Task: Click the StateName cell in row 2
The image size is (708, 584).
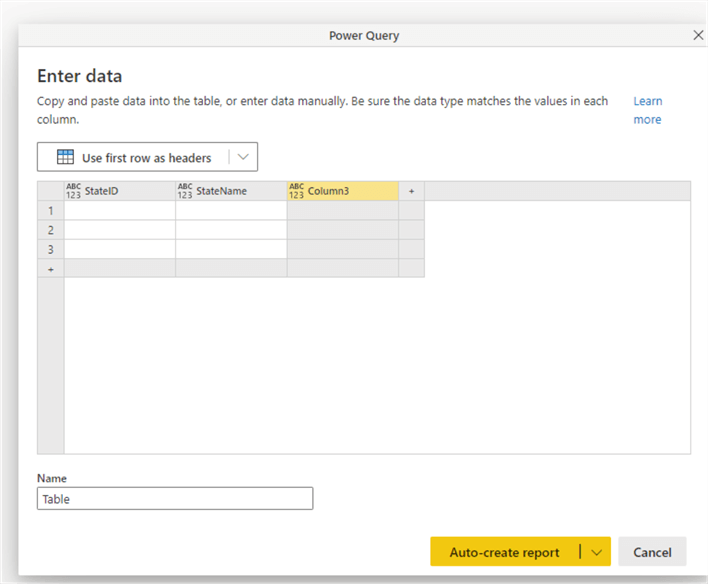Action: (231, 230)
